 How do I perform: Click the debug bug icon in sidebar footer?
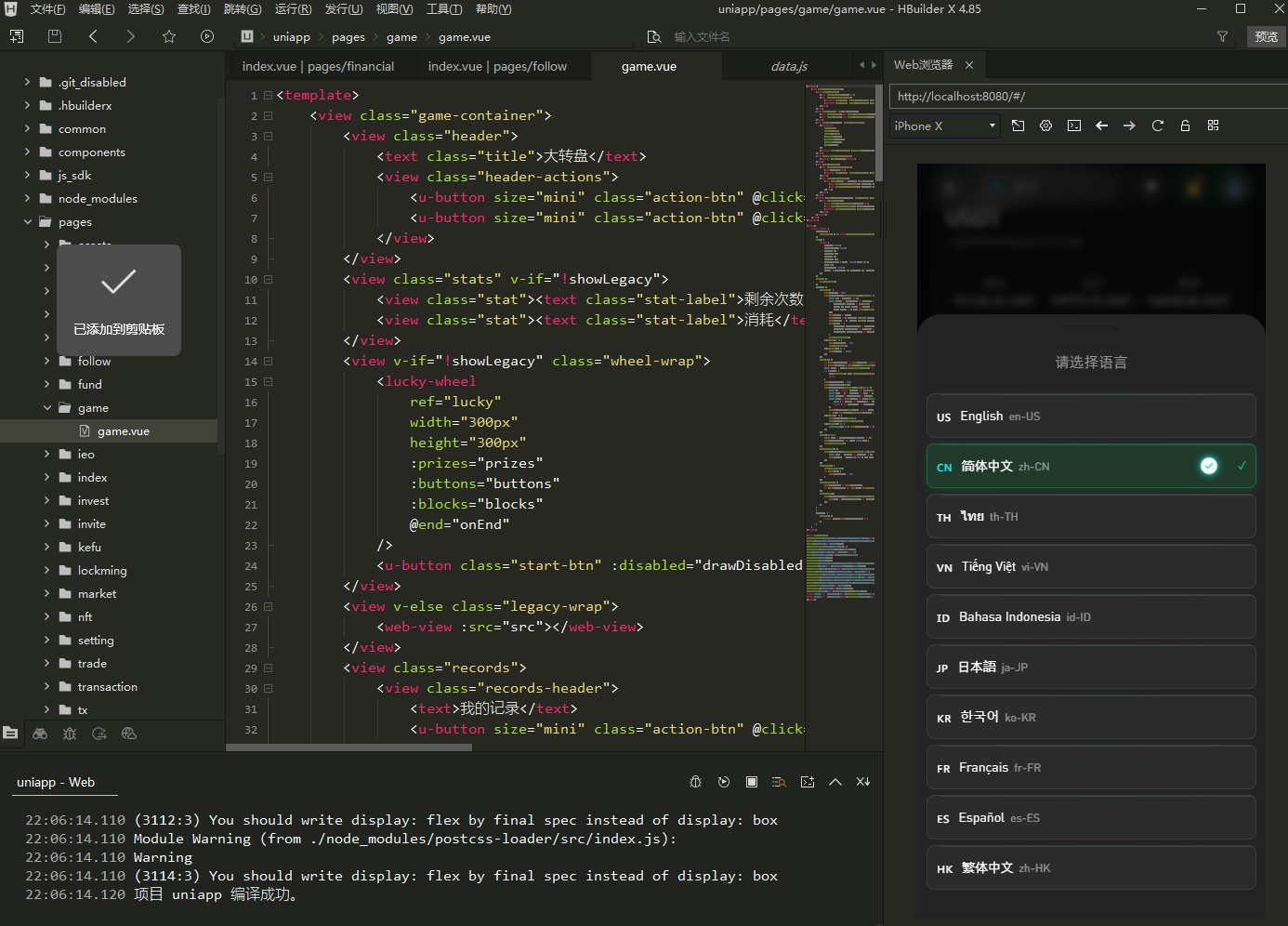(70, 734)
